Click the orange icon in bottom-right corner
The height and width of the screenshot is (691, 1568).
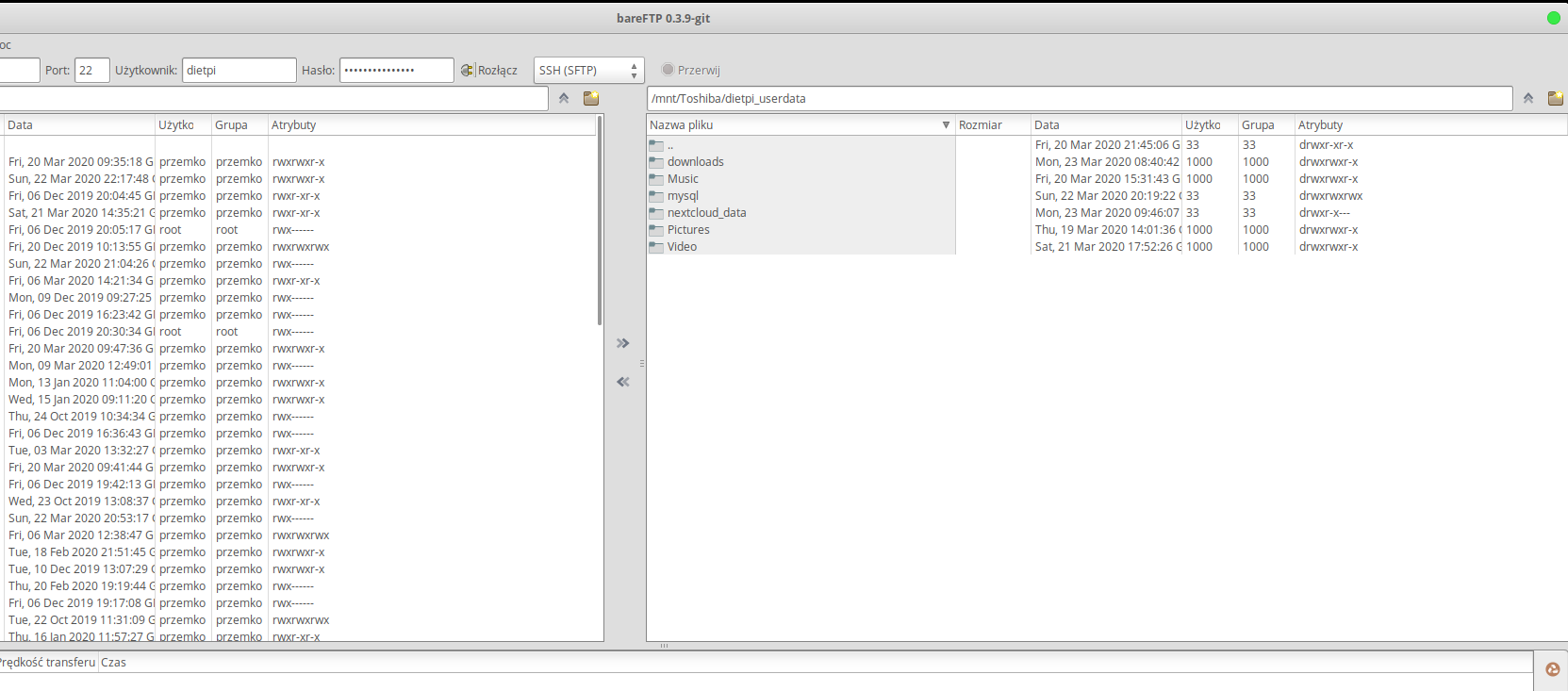pos(1552,669)
